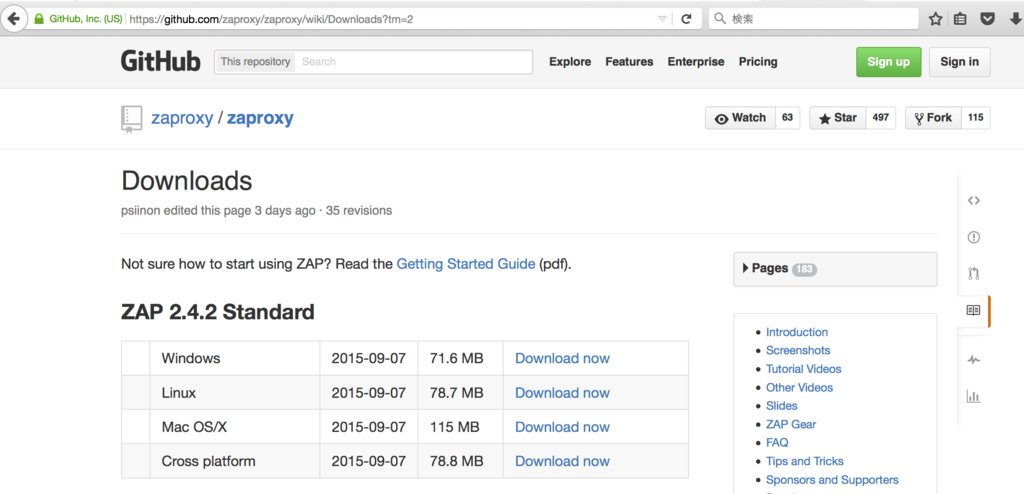The width and height of the screenshot is (1024, 494).
Task: Click the 115 MB size cell
Action: tap(460, 427)
